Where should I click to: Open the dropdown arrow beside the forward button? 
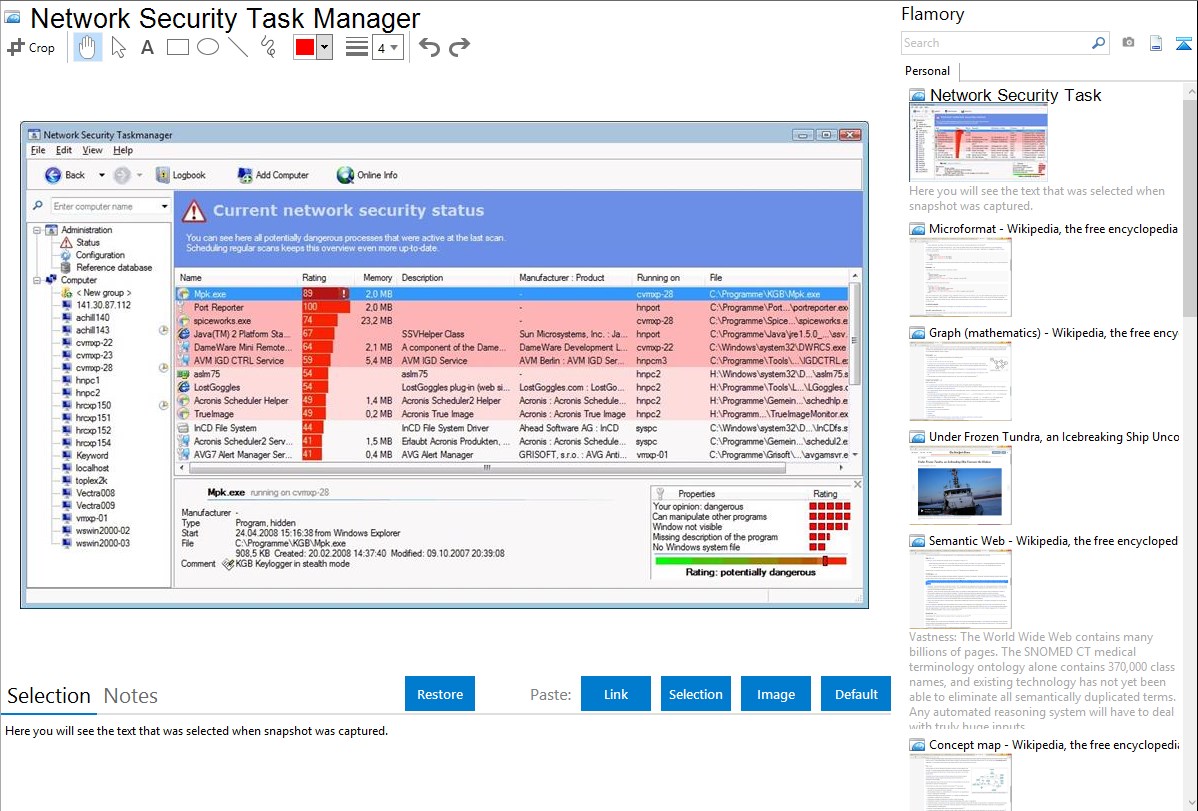(139, 175)
